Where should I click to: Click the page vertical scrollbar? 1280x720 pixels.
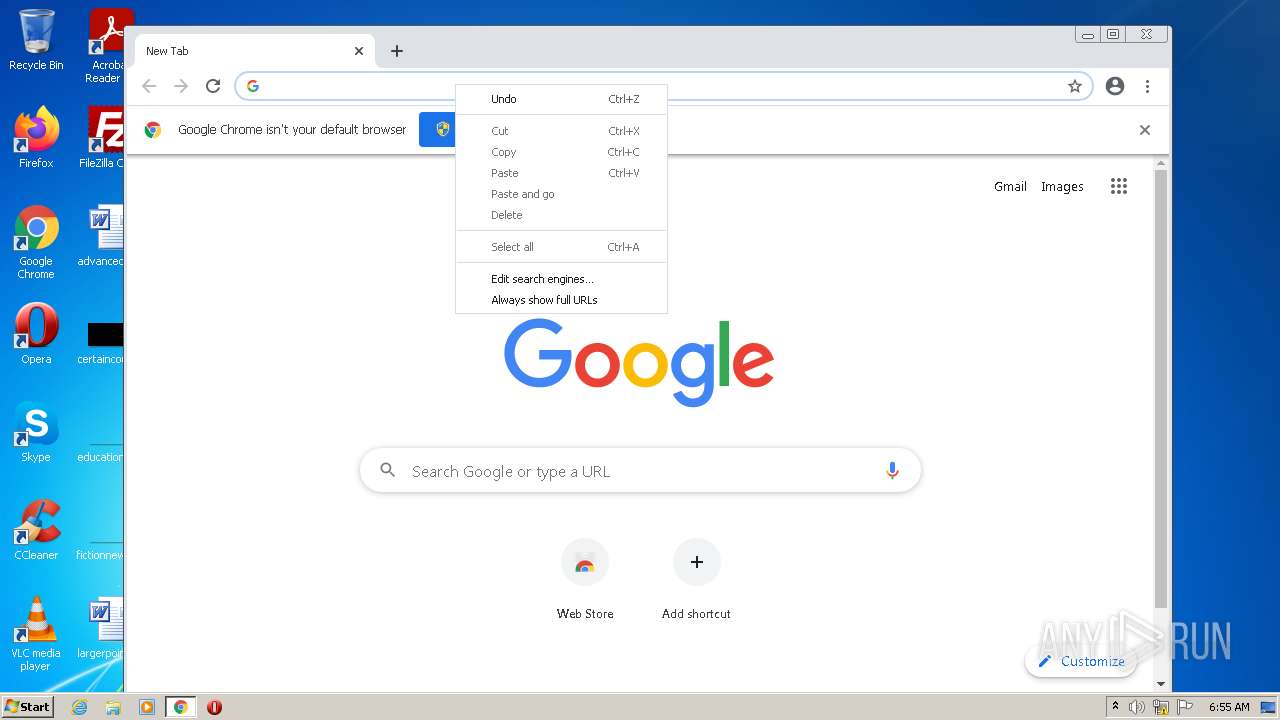tap(1161, 390)
